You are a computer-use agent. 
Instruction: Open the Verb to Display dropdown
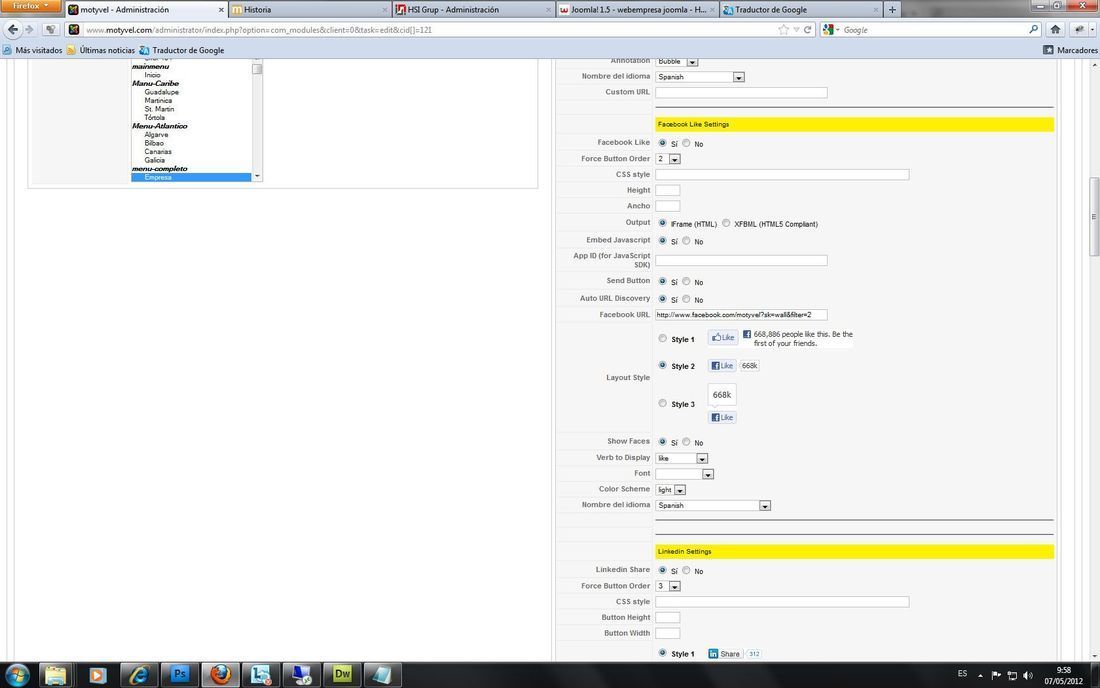pyautogui.click(x=681, y=458)
